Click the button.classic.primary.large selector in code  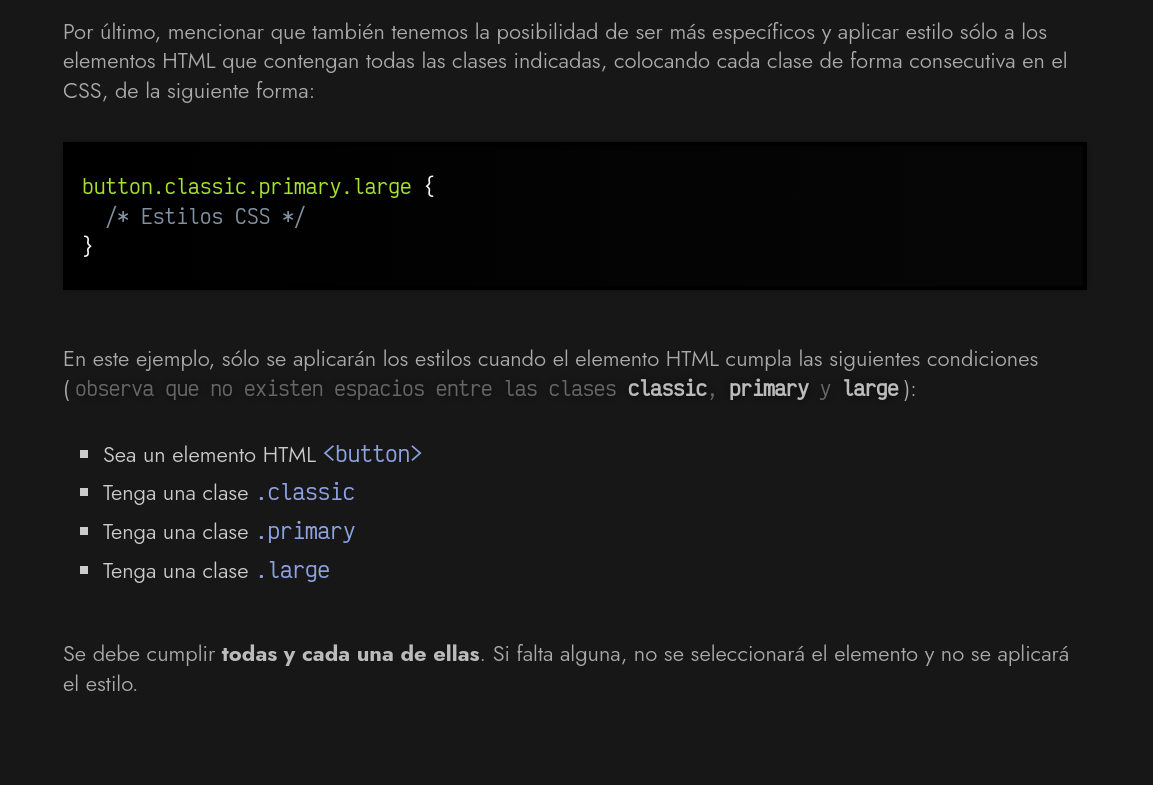(246, 187)
